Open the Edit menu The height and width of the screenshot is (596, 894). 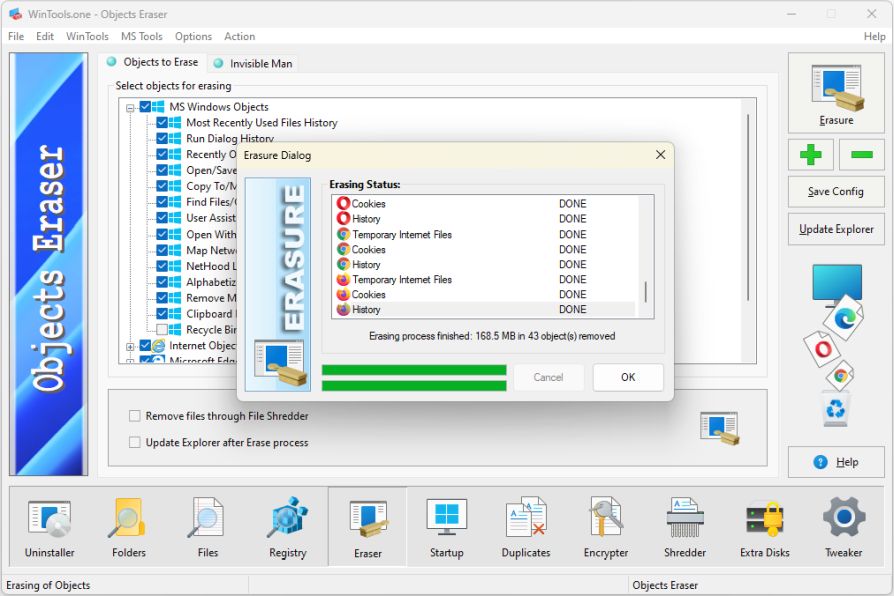coord(44,37)
